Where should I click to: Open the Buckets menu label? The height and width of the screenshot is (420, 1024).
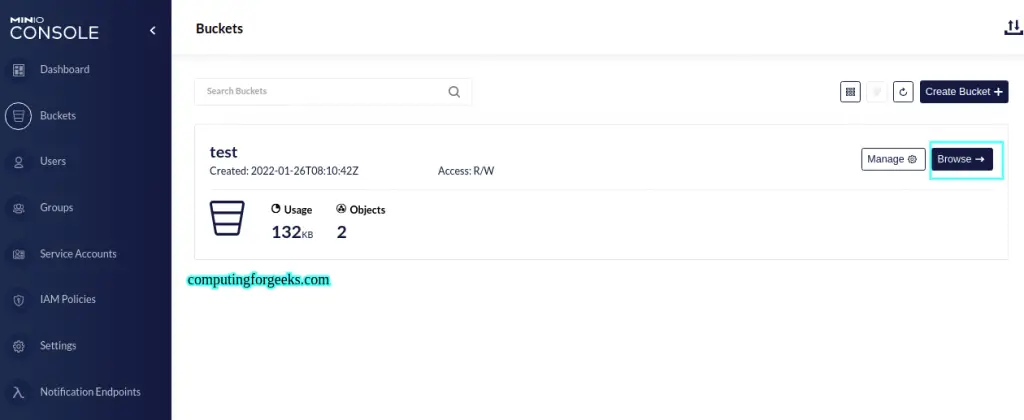tap(58, 116)
